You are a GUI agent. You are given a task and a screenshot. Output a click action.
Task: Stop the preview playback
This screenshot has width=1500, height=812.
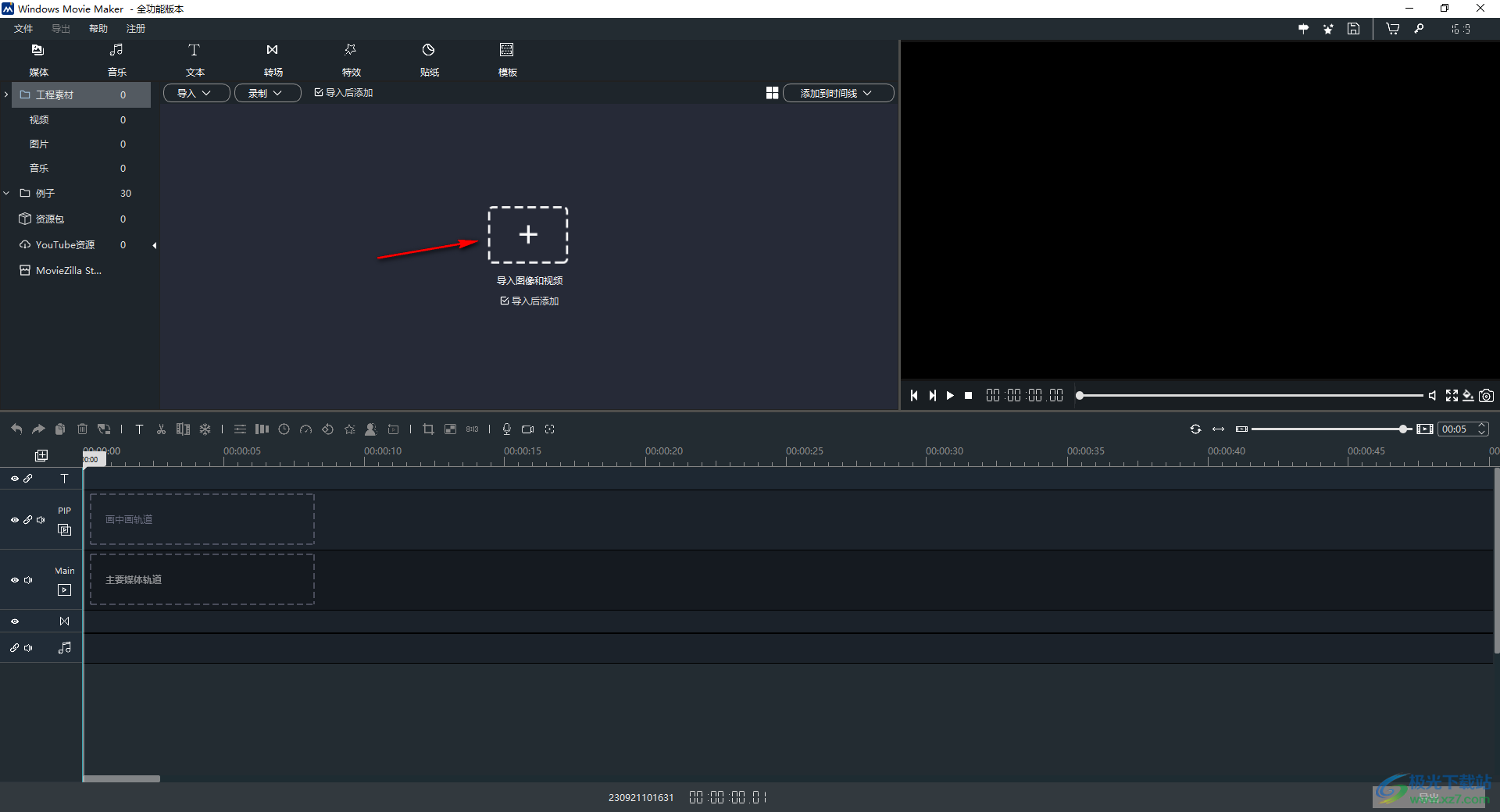pos(969,396)
